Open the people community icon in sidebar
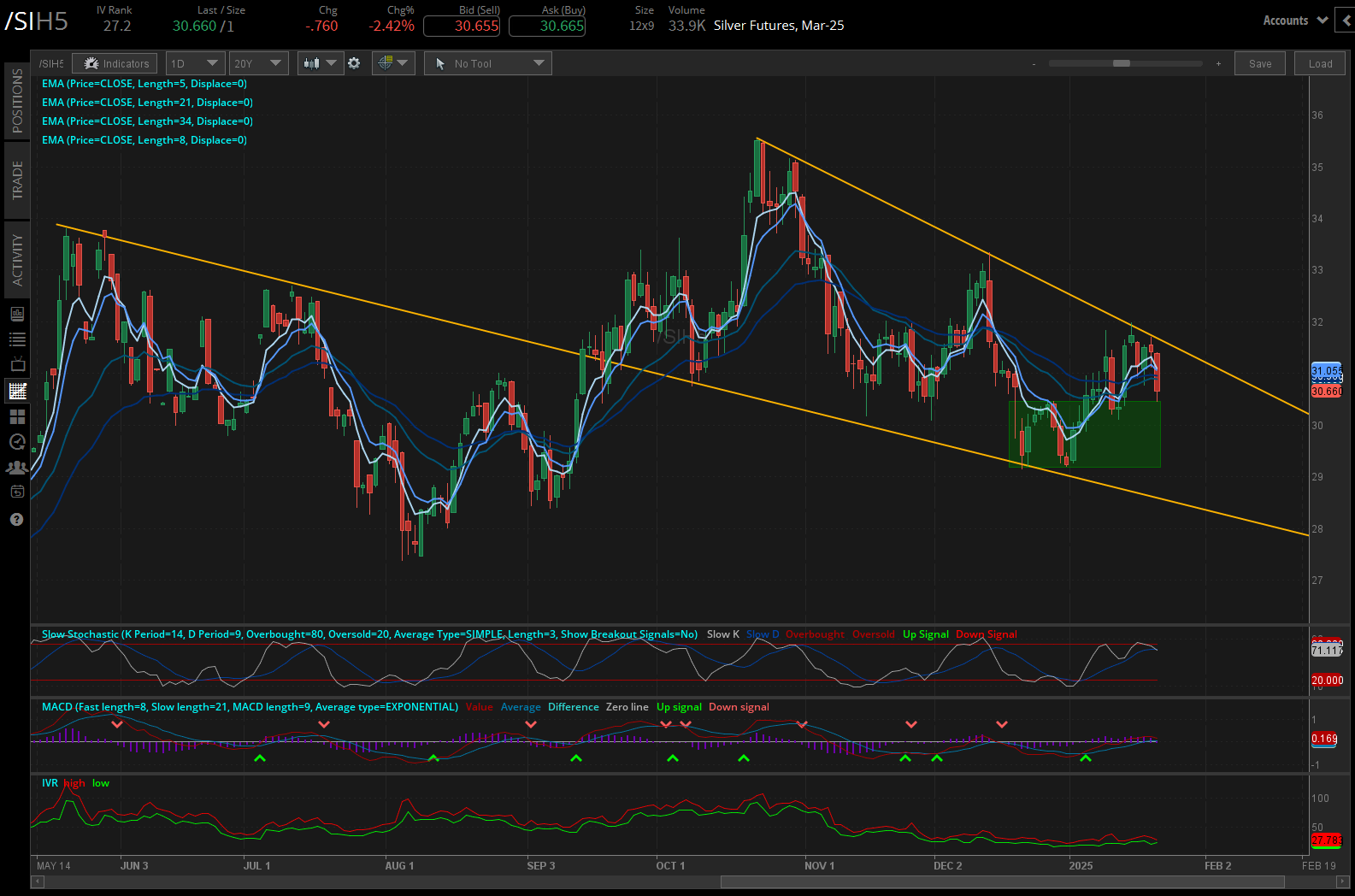The width and height of the screenshot is (1355, 896). (17, 467)
